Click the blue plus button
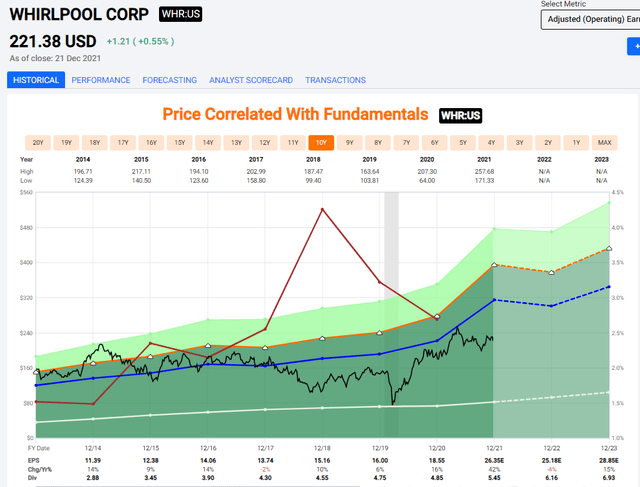640x487 pixels. coord(634,46)
